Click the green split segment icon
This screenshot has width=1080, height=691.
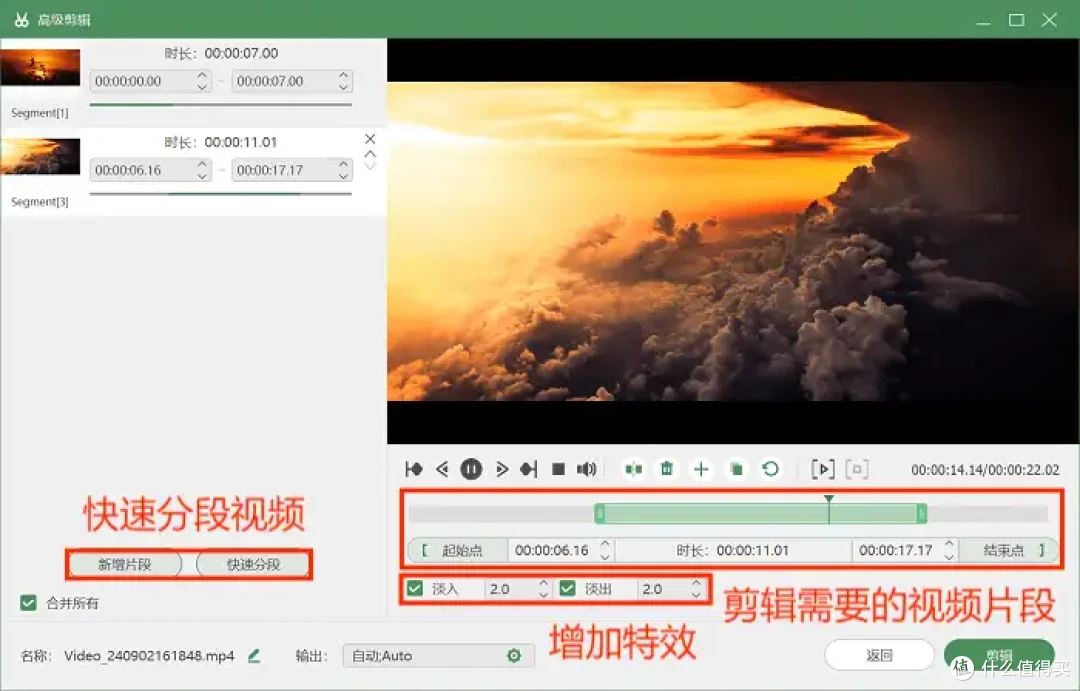tap(633, 469)
